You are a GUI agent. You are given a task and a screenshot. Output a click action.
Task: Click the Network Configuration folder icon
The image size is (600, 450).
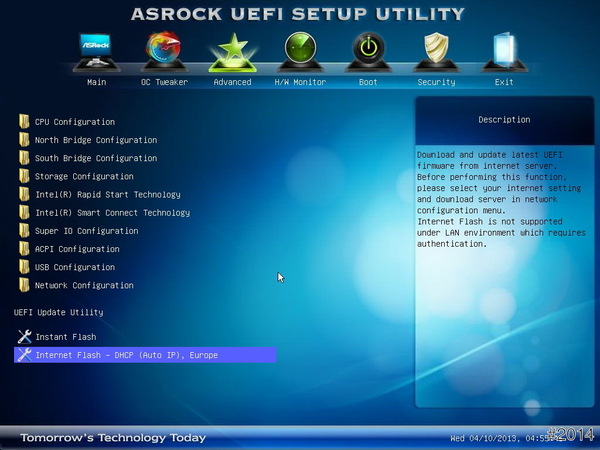pyautogui.click(x=24, y=285)
